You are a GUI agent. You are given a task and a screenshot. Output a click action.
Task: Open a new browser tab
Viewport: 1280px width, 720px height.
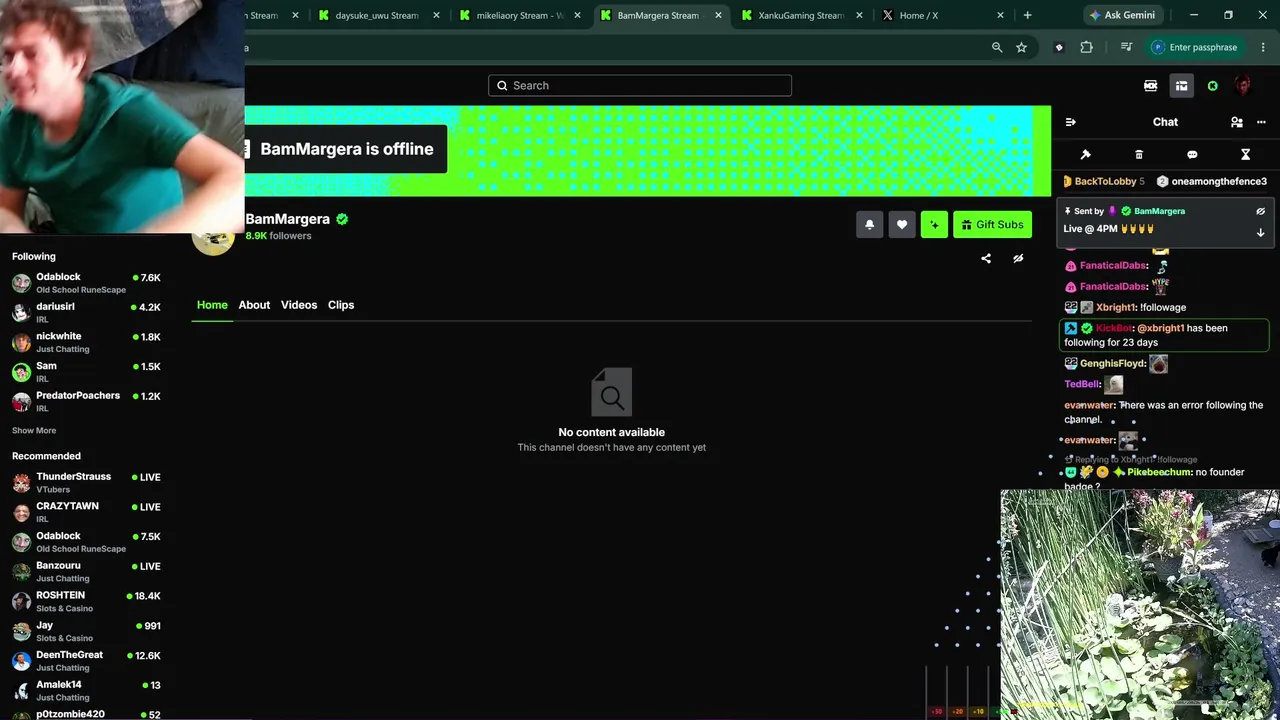pyautogui.click(x=1027, y=15)
